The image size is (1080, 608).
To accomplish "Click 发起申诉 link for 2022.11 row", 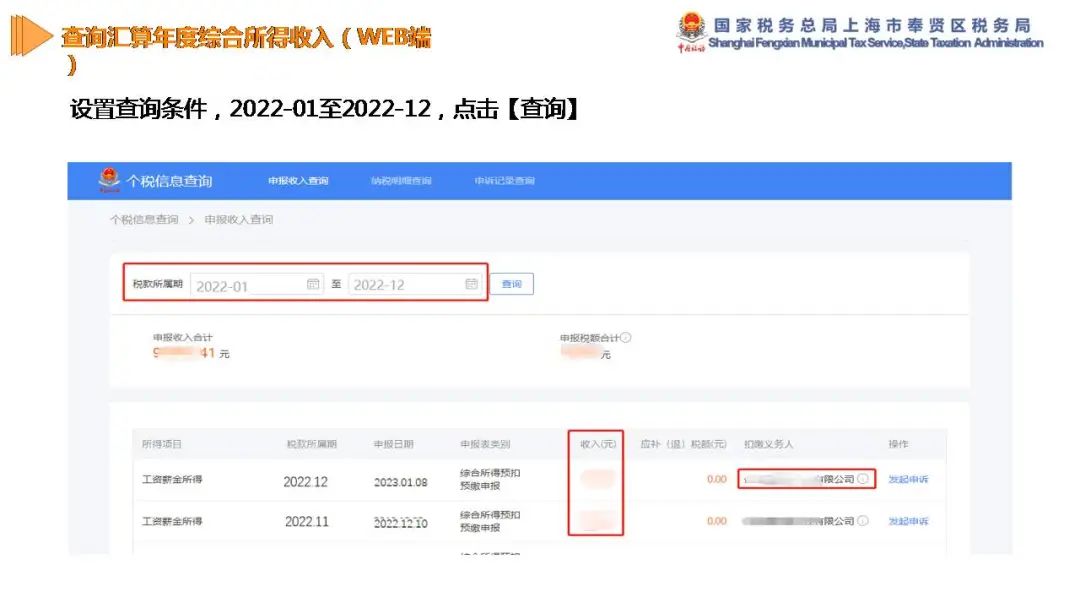I will tap(908, 521).
